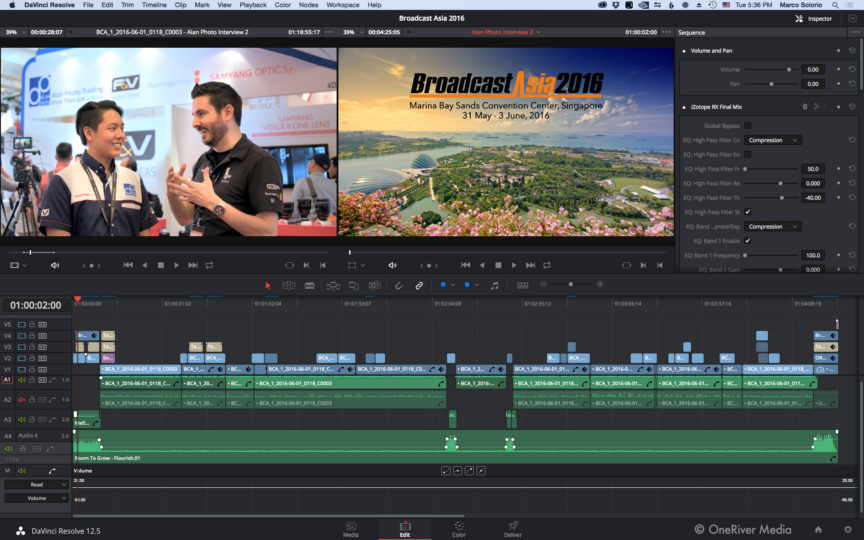Image resolution: width=864 pixels, height=540 pixels.
Task: Adjust the Pan slider
Action: [771, 84]
